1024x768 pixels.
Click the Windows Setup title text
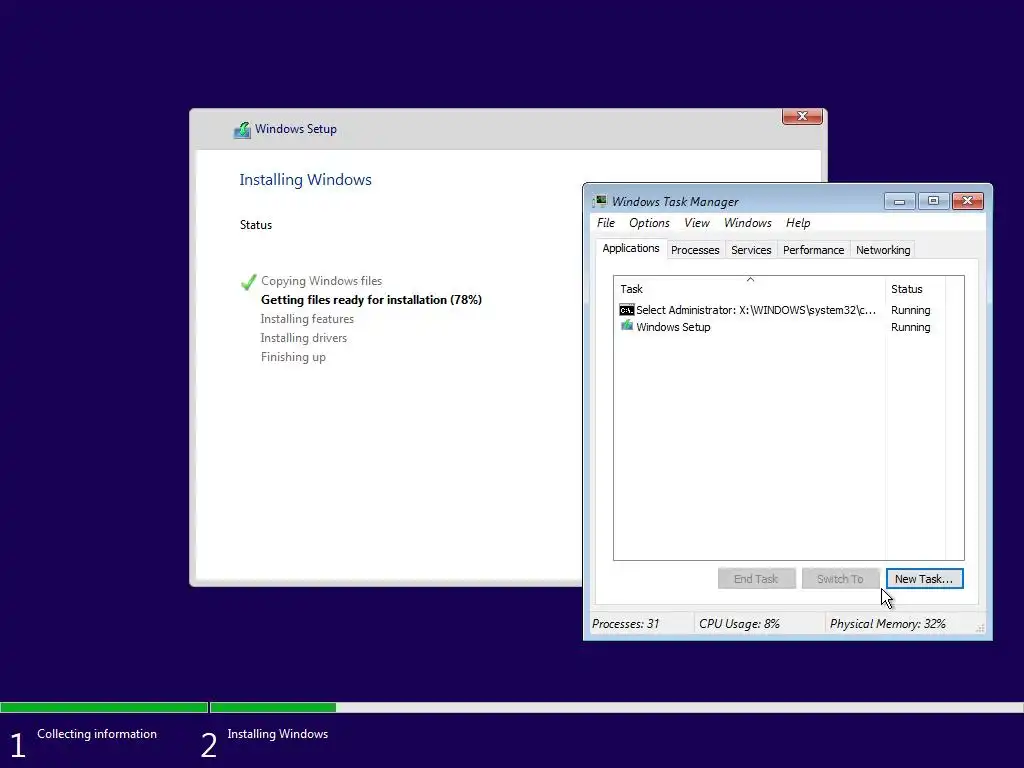pos(296,129)
